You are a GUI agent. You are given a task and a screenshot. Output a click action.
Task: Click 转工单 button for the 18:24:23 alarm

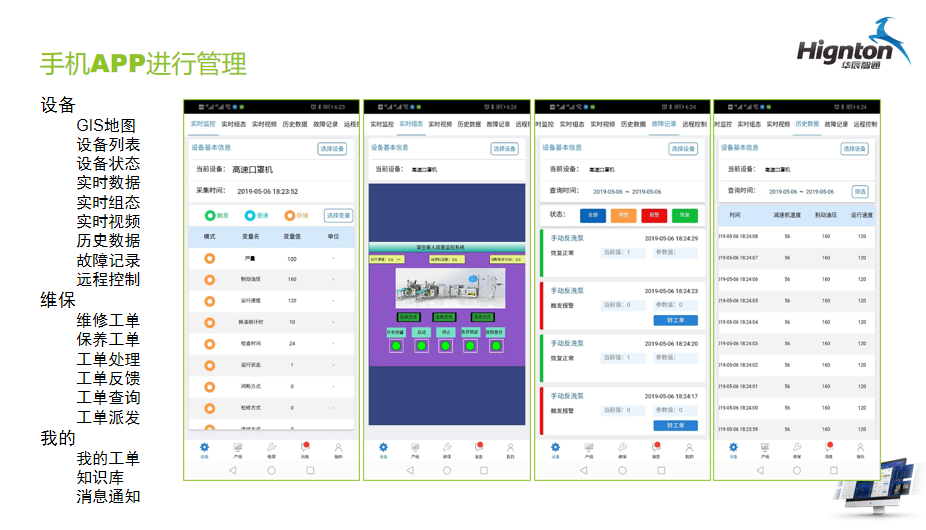click(675, 320)
